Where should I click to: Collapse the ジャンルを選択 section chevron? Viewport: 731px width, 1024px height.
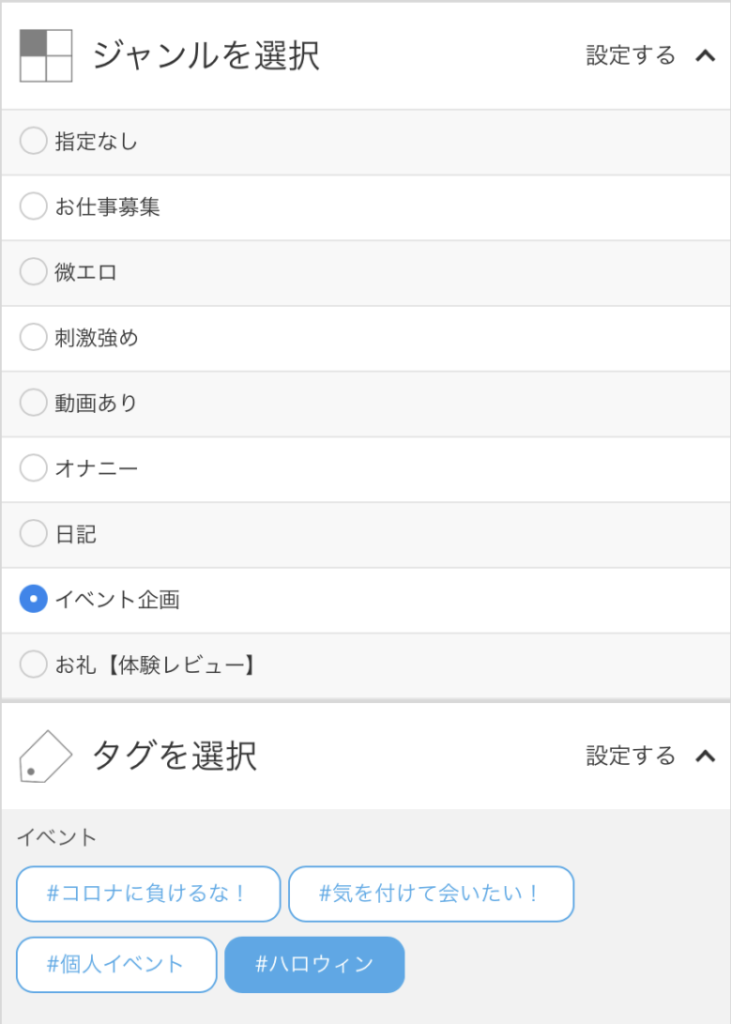tap(705, 56)
